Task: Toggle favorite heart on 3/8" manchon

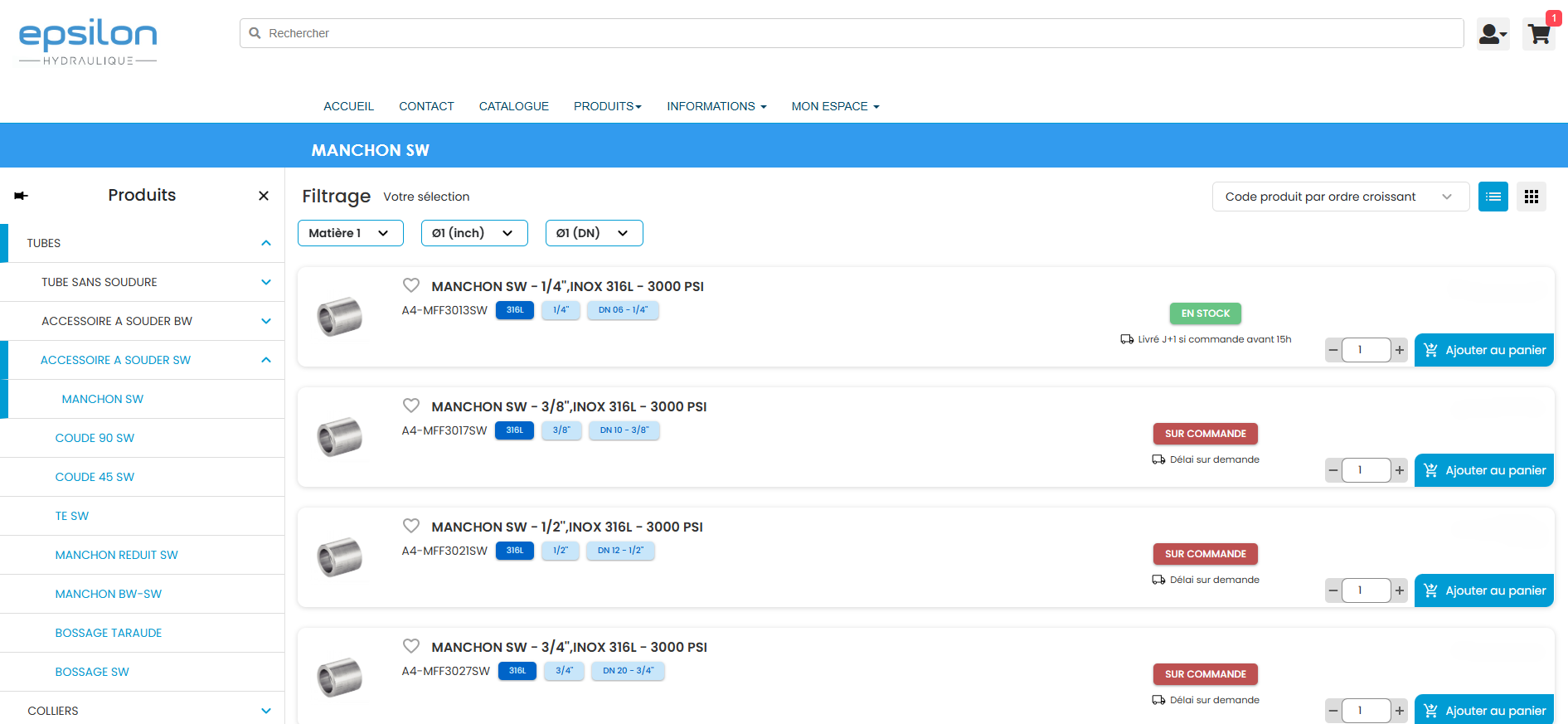Action: [411, 406]
